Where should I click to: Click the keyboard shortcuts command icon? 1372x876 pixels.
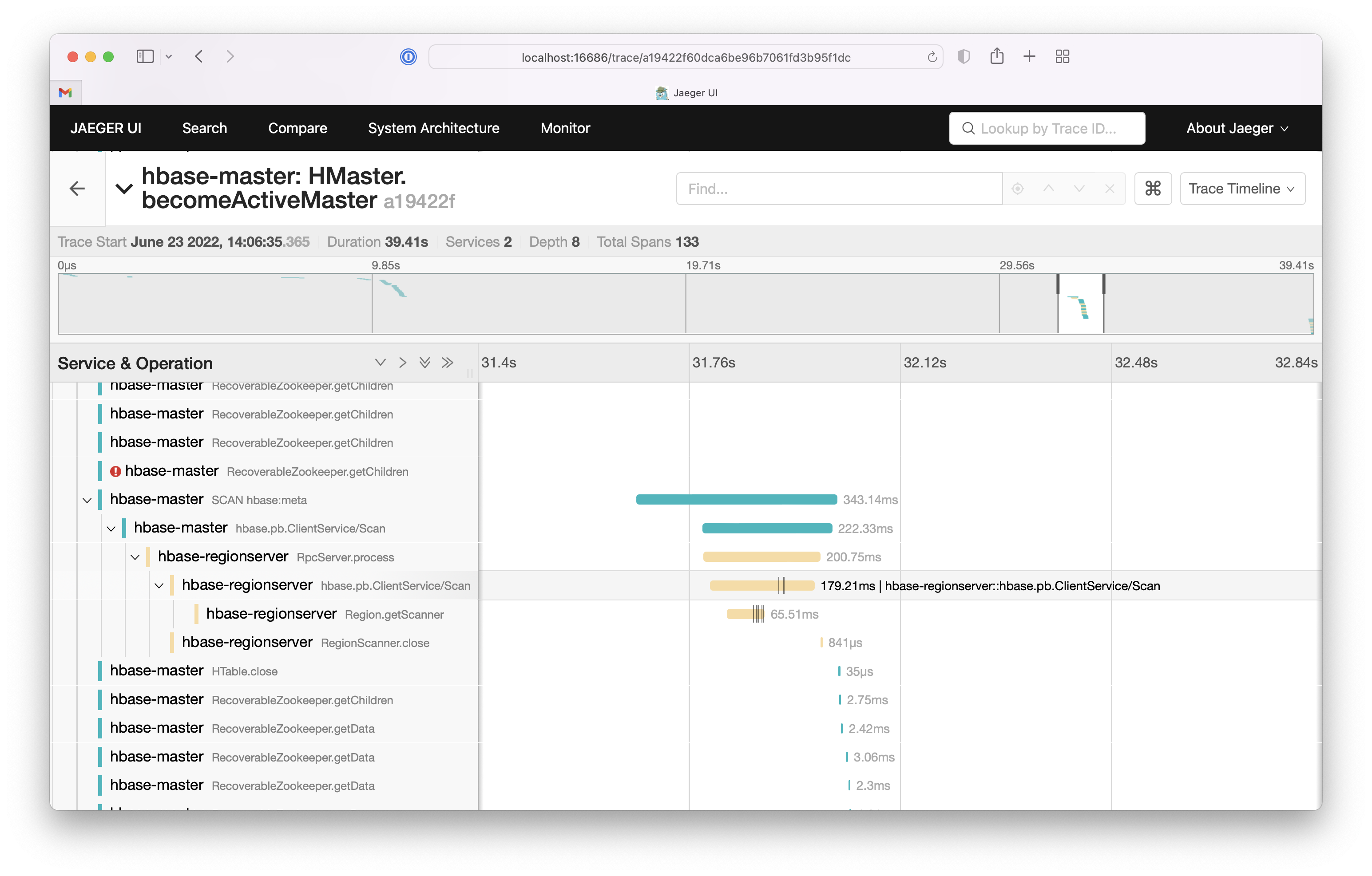coord(1152,189)
